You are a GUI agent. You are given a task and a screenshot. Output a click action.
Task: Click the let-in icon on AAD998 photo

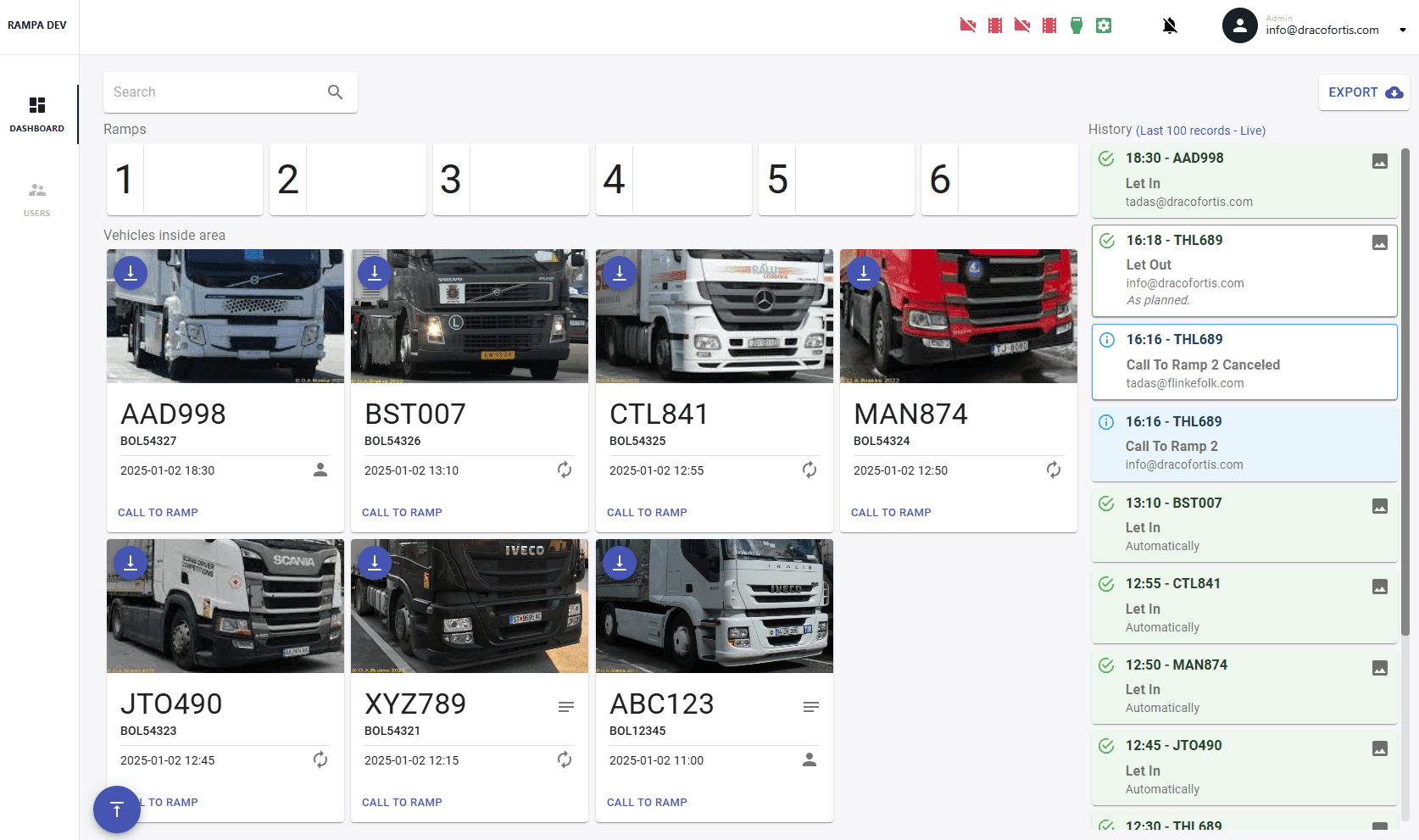pos(131,273)
